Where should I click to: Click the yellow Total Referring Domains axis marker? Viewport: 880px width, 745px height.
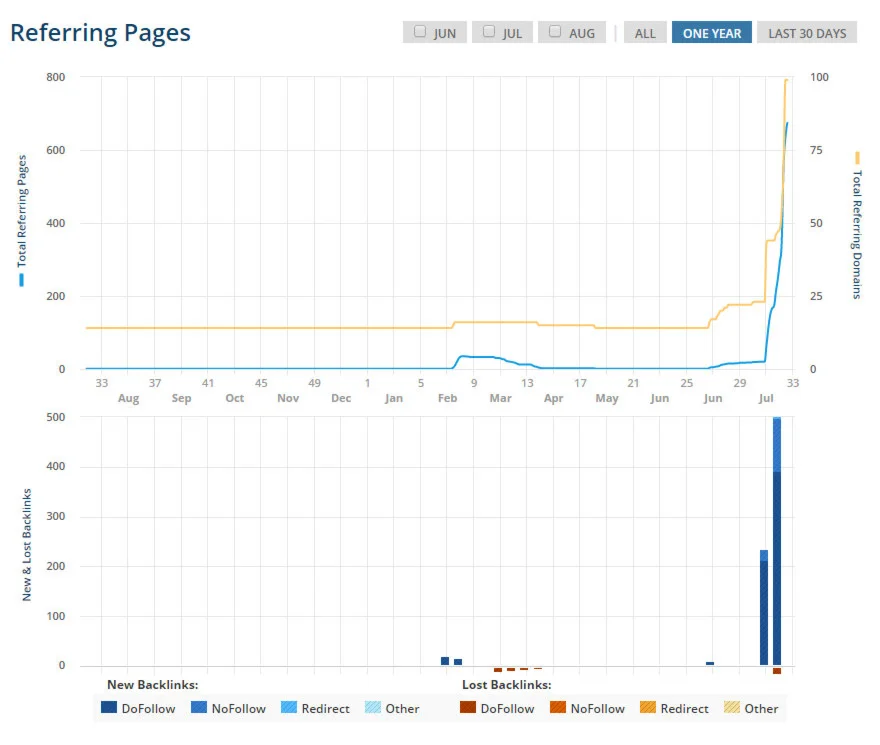point(857,158)
